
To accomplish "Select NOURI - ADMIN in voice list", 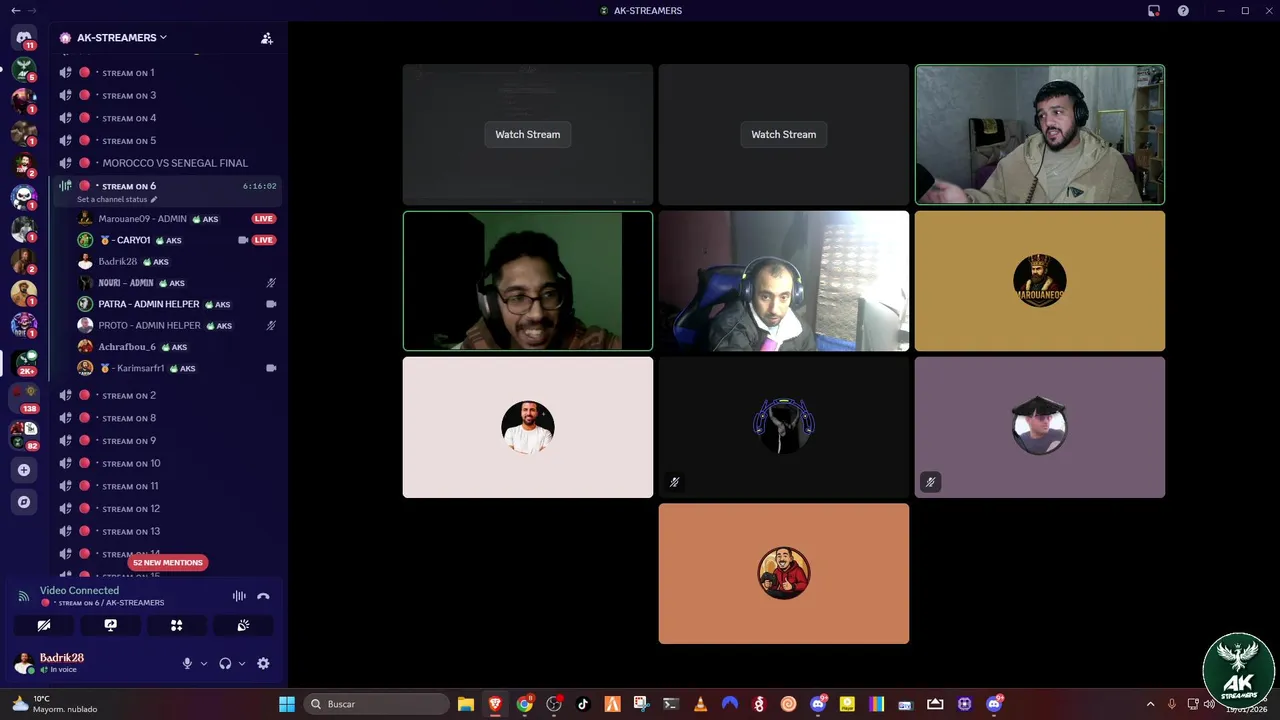I will point(176,283).
